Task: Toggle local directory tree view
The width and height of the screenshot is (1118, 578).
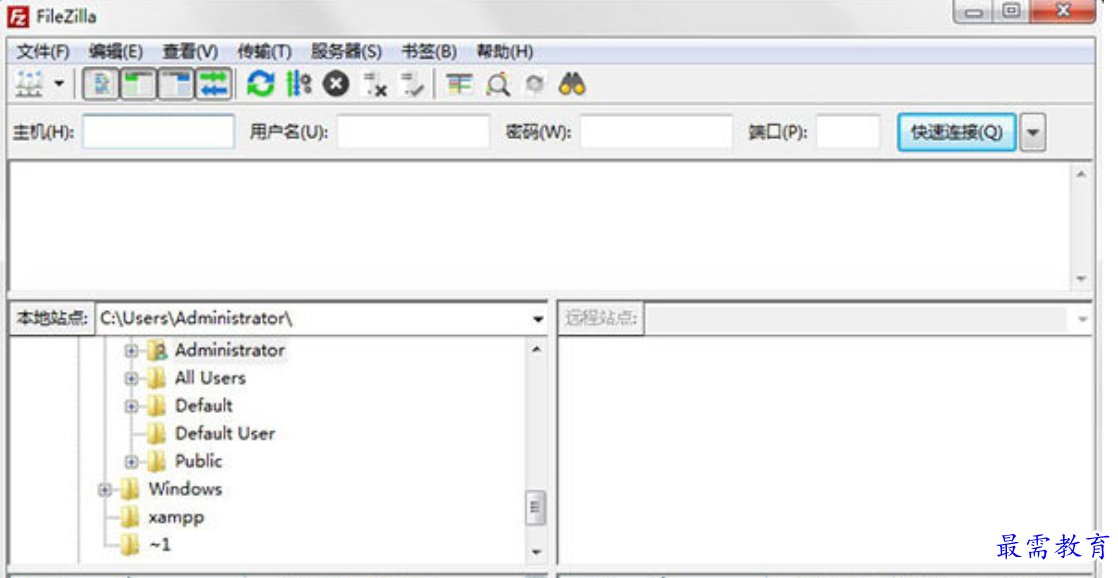Action: (138, 84)
